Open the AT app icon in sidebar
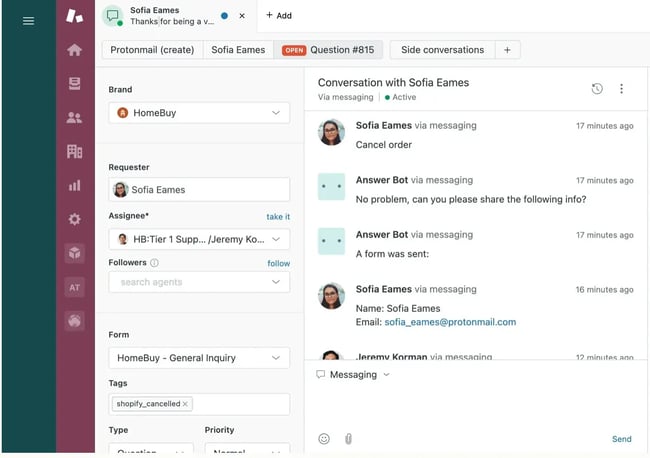 75,287
